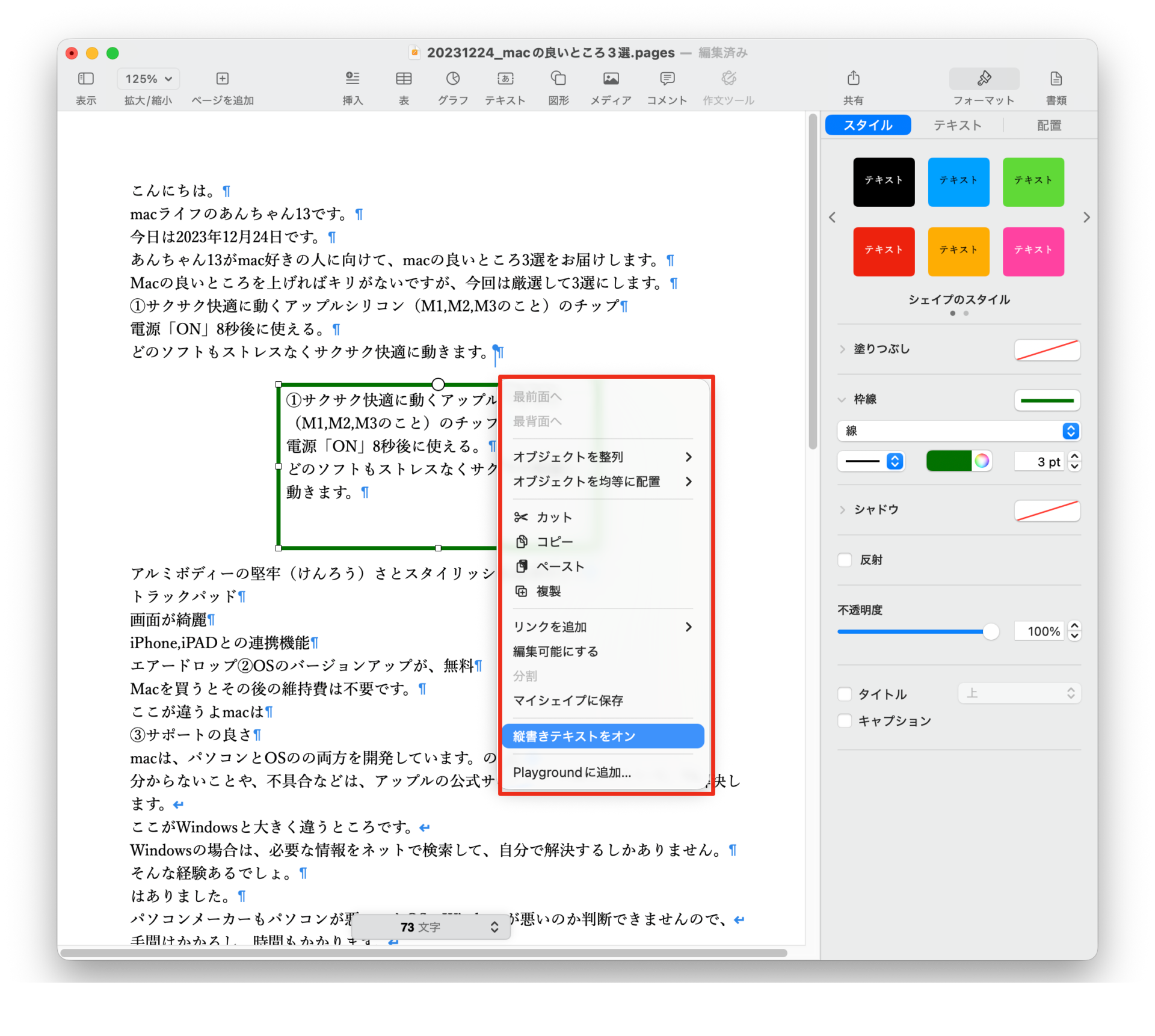Image resolution: width=1155 pixels, height=1036 pixels.
Task: Click the Insert (挿入) toolbar icon
Action: 353,79
